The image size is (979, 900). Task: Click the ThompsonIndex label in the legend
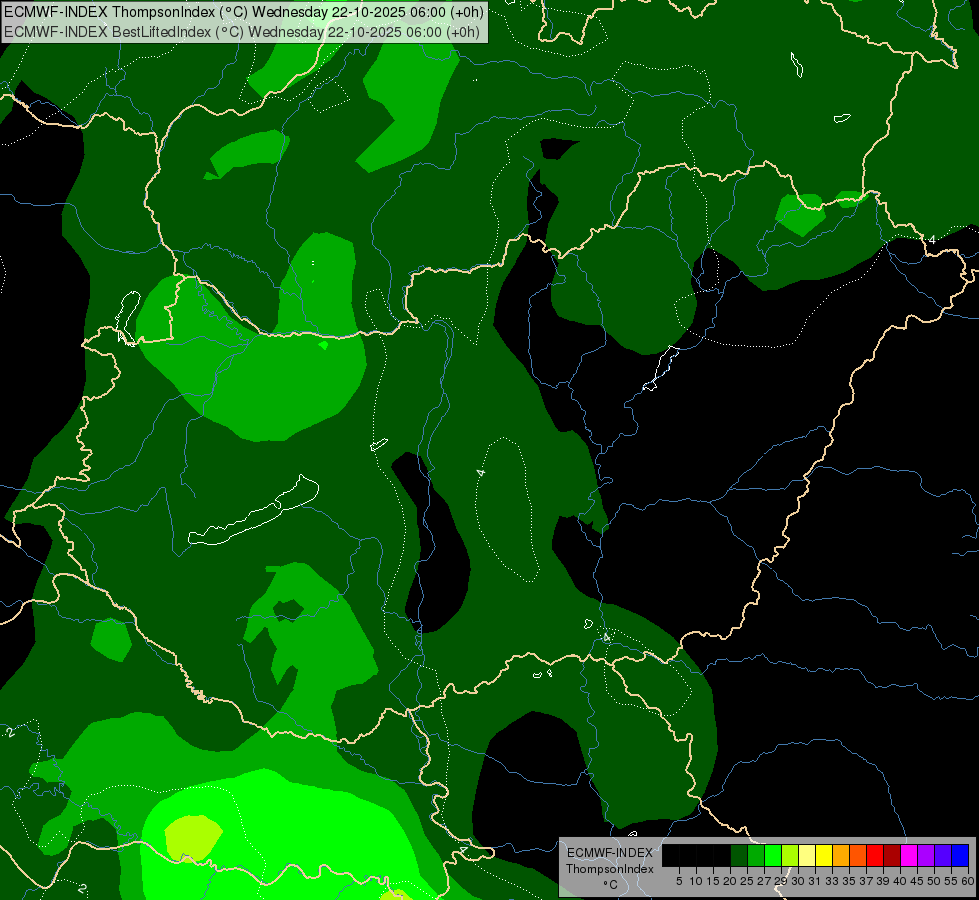point(610,869)
